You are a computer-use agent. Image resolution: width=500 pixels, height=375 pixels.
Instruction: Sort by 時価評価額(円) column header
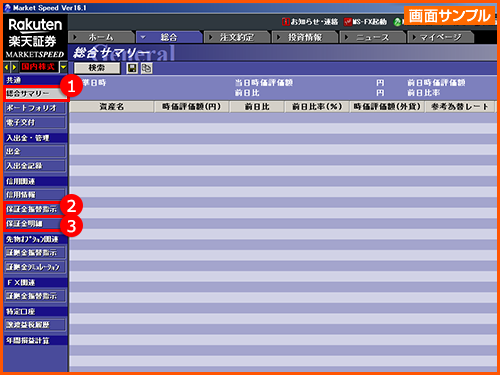point(192,107)
